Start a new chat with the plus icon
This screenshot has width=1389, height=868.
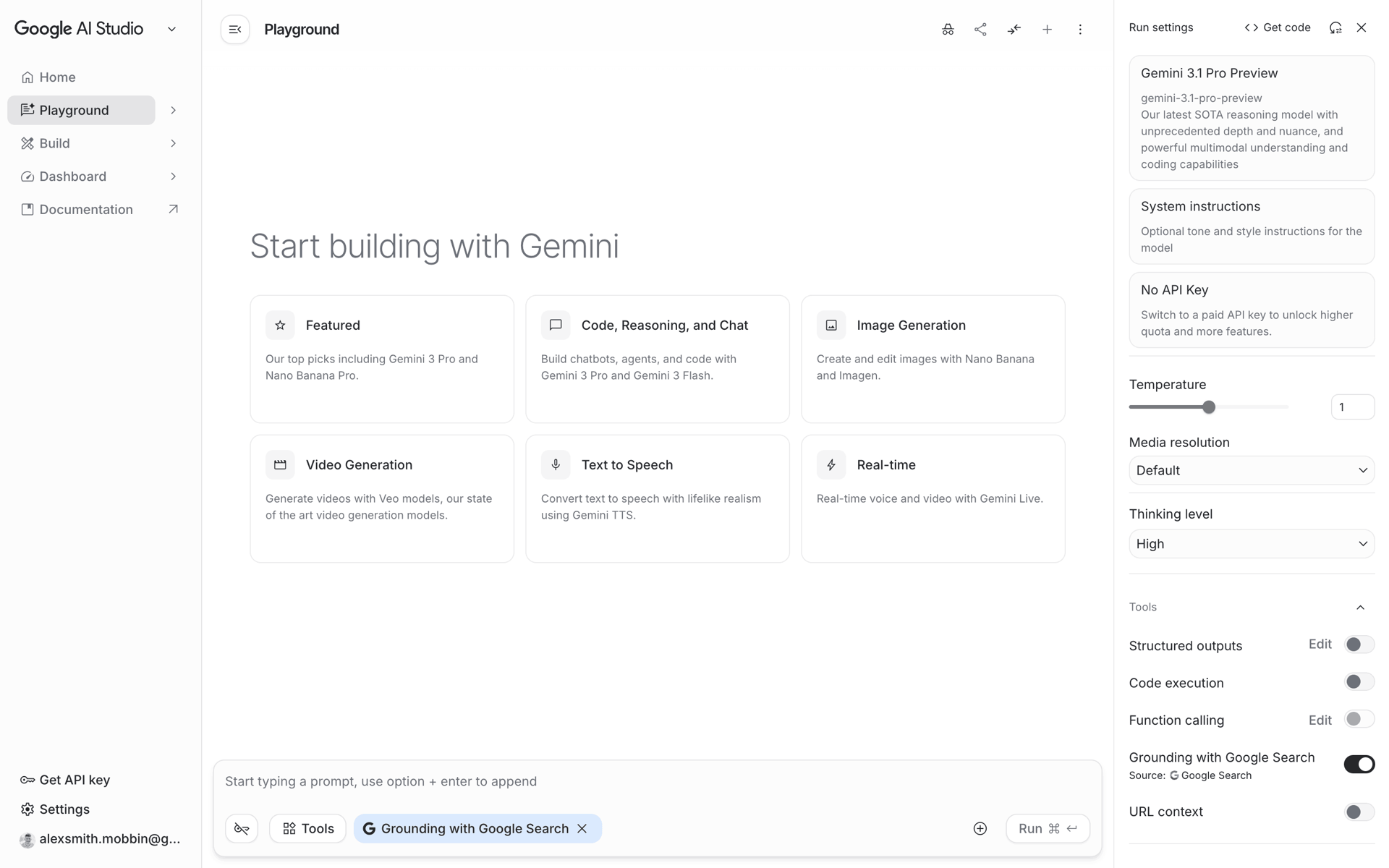1047,30
